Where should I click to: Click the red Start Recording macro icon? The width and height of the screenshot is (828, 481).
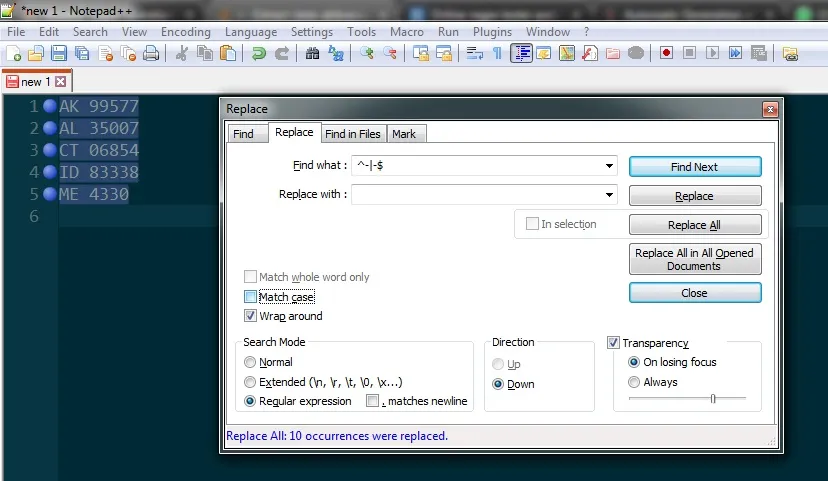point(666,53)
